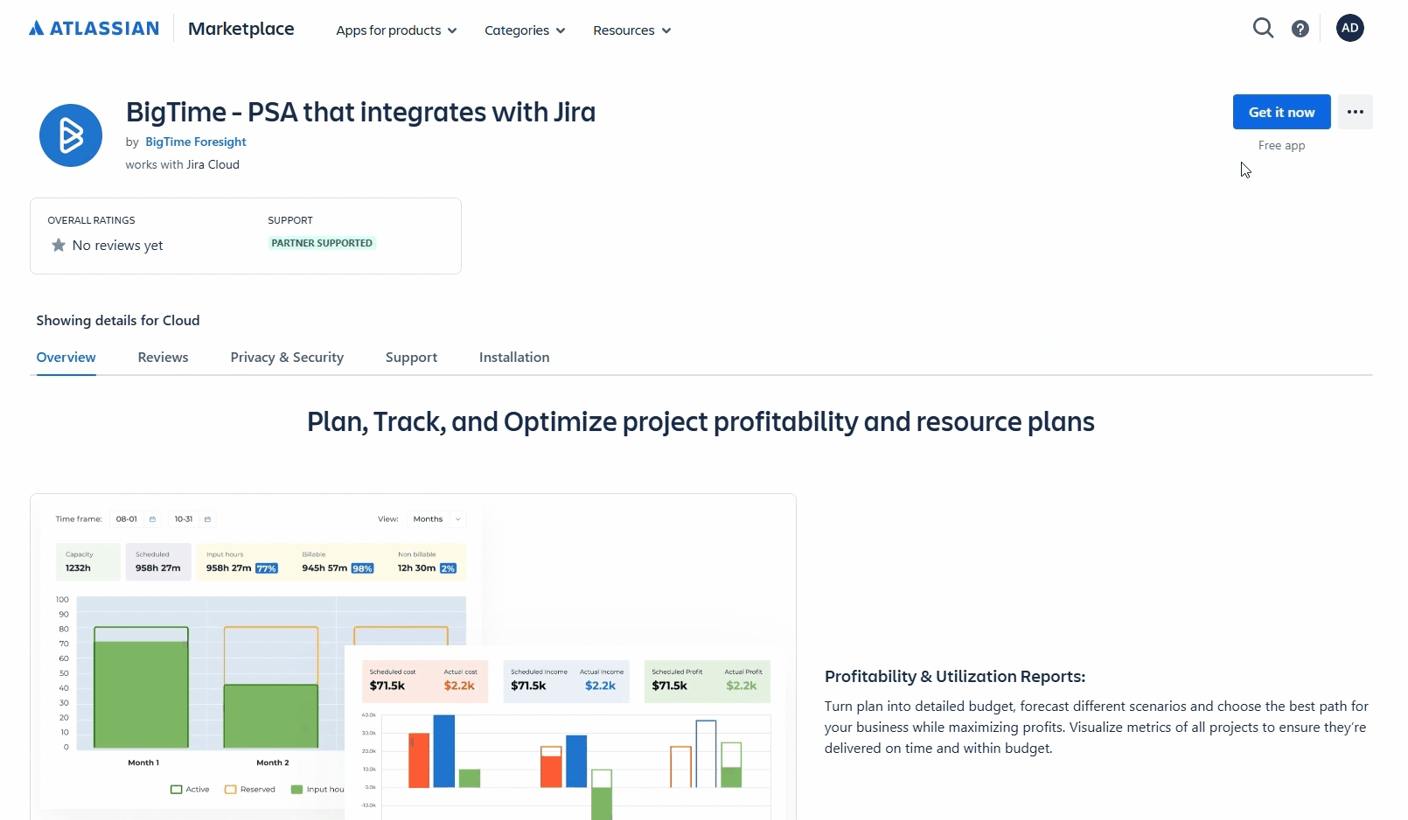Click the BigTime app logo
This screenshot has height=820, width=1408.
(x=71, y=135)
